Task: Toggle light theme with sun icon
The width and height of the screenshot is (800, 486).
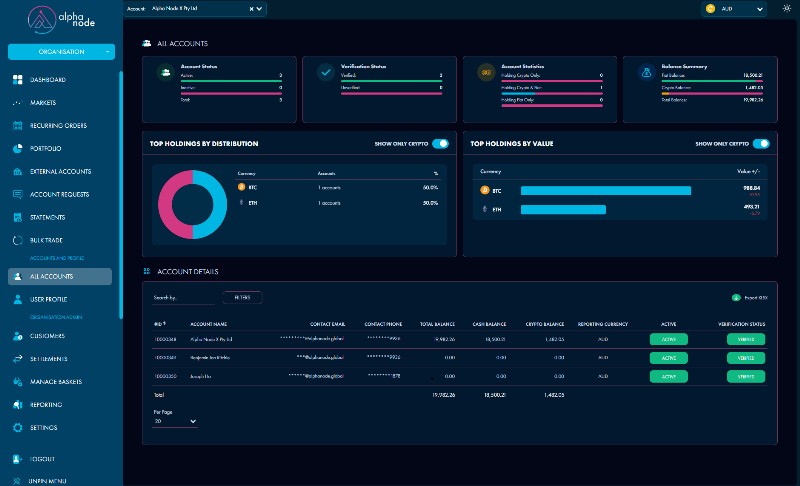Action: (x=786, y=8)
